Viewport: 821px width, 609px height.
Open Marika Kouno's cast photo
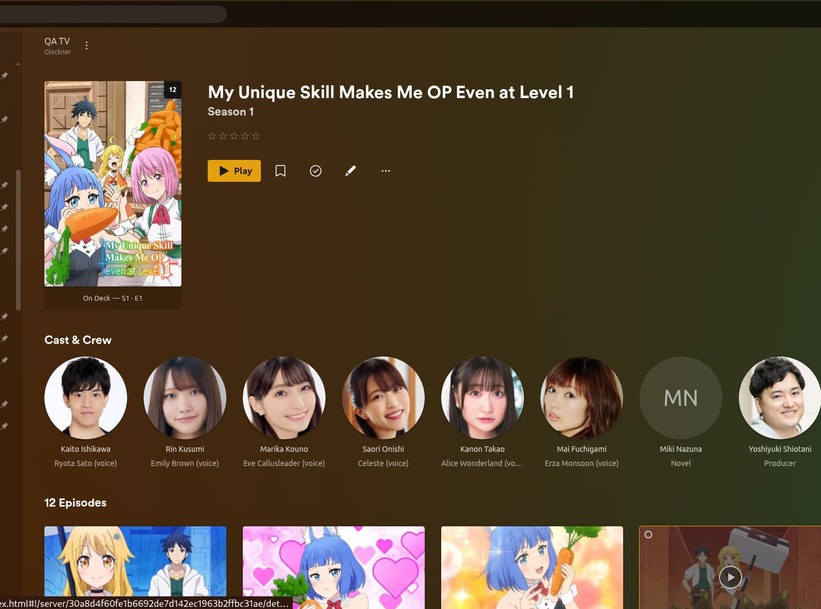click(284, 397)
